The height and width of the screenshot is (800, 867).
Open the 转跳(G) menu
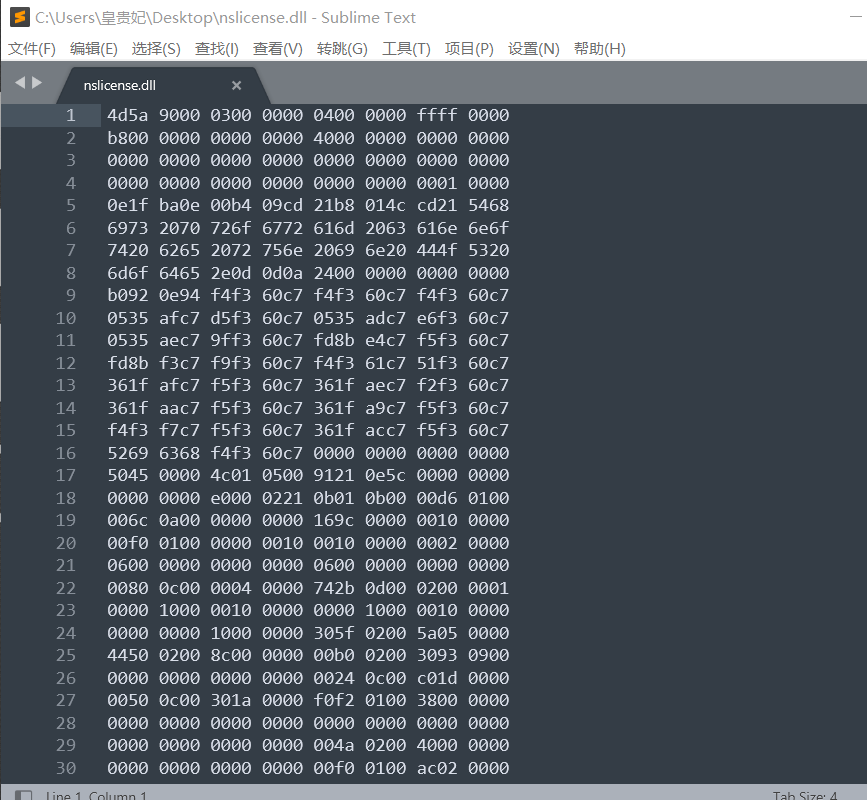(342, 49)
